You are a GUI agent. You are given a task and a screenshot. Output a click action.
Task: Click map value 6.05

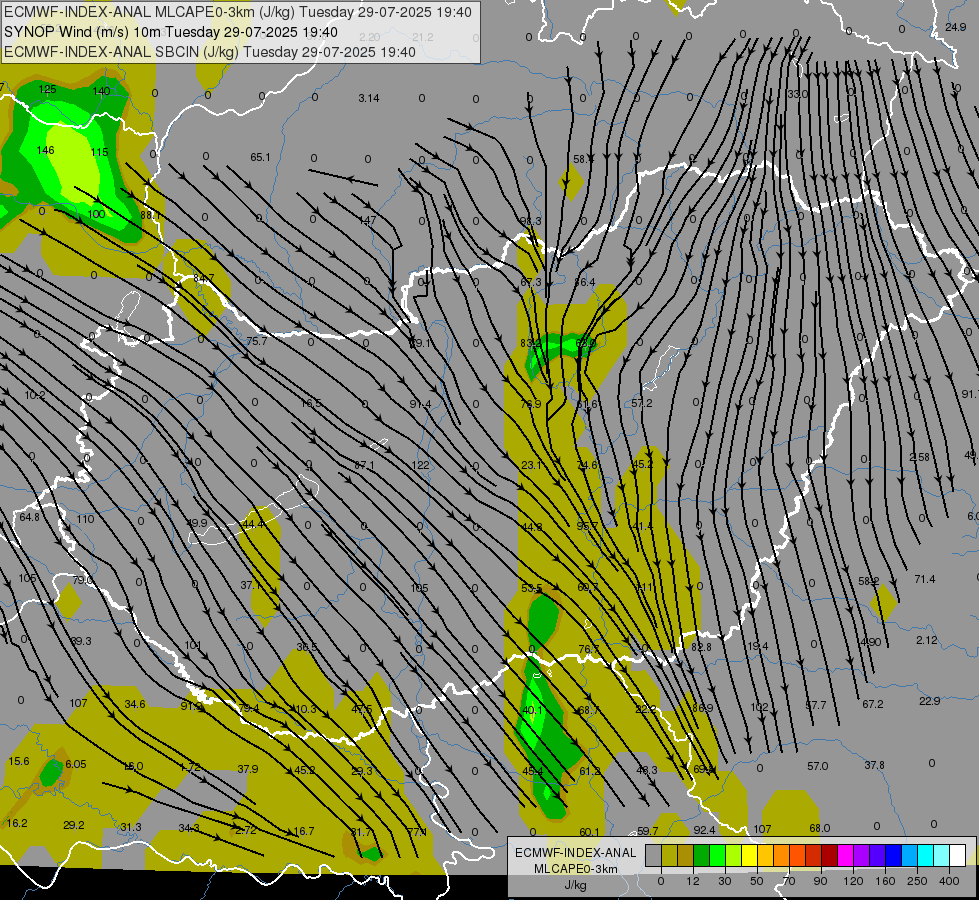click(x=76, y=764)
